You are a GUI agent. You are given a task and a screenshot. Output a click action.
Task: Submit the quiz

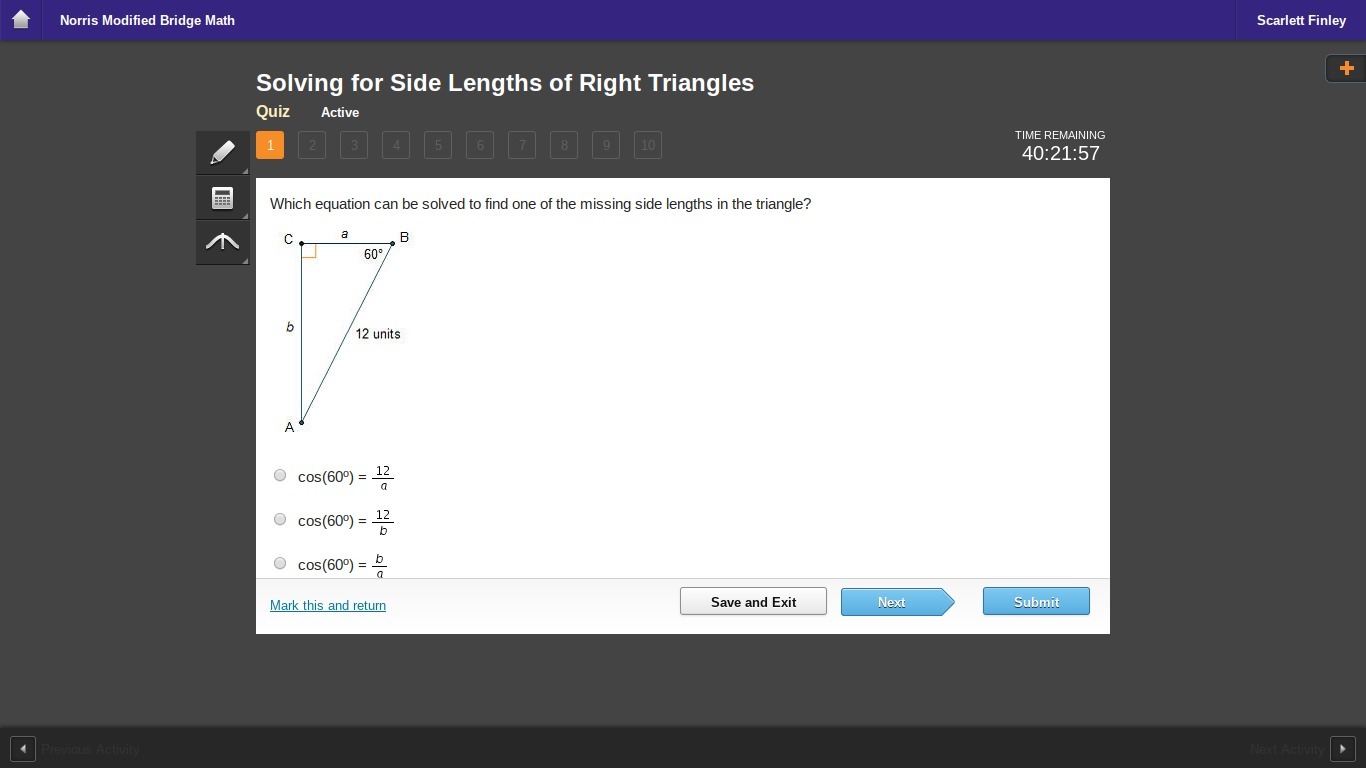pos(1036,602)
